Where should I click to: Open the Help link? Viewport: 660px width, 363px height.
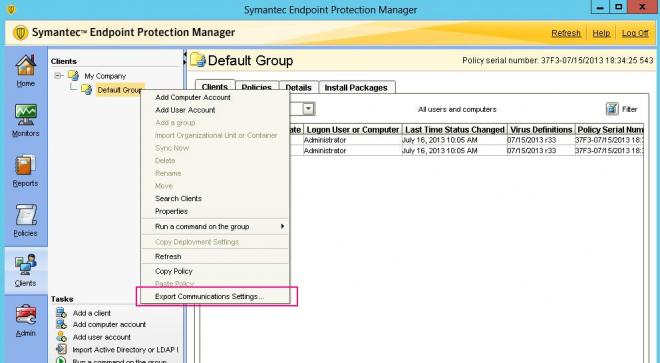pyautogui.click(x=601, y=33)
